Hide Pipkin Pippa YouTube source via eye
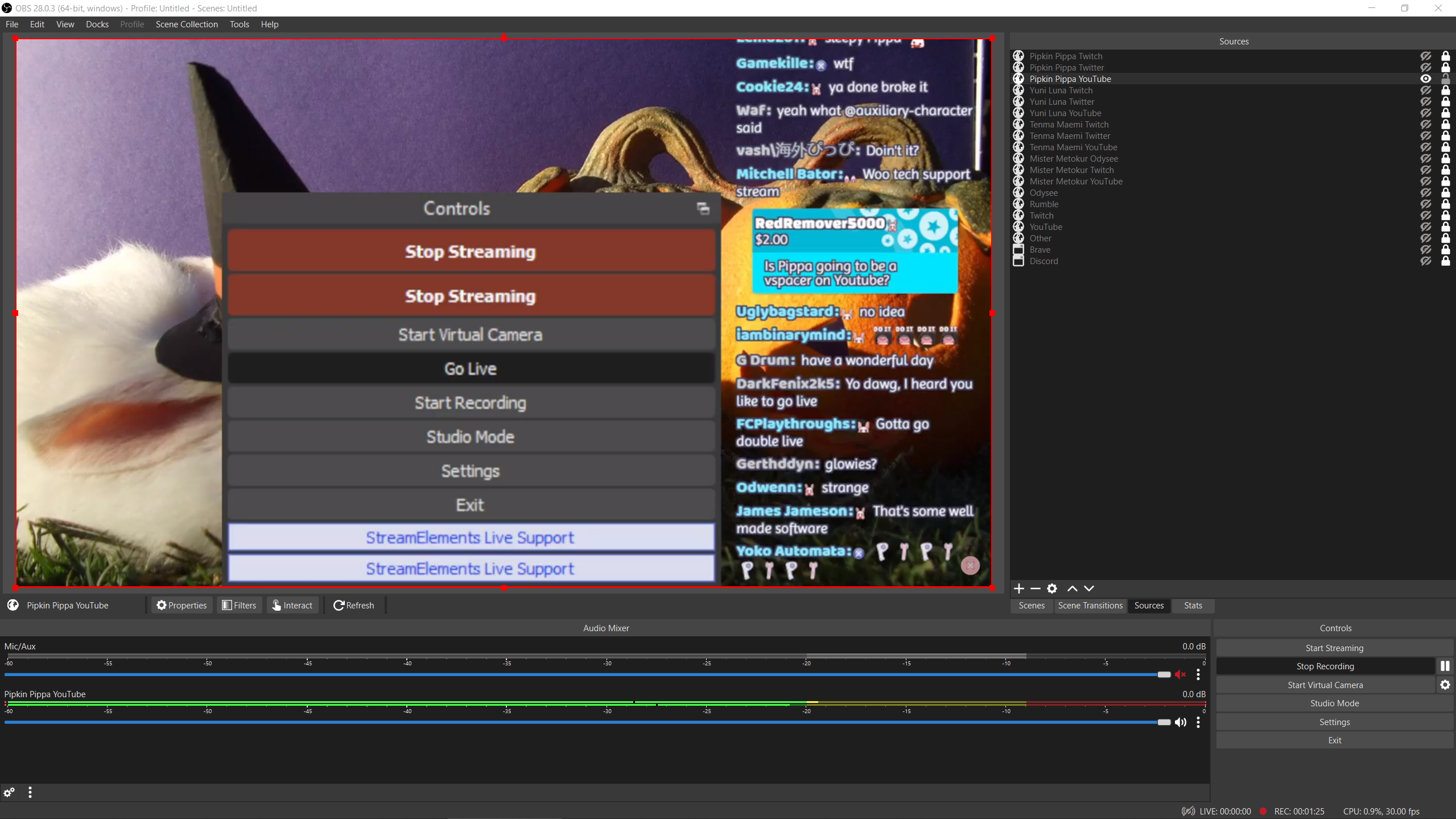This screenshot has height=819, width=1456. [x=1426, y=79]
